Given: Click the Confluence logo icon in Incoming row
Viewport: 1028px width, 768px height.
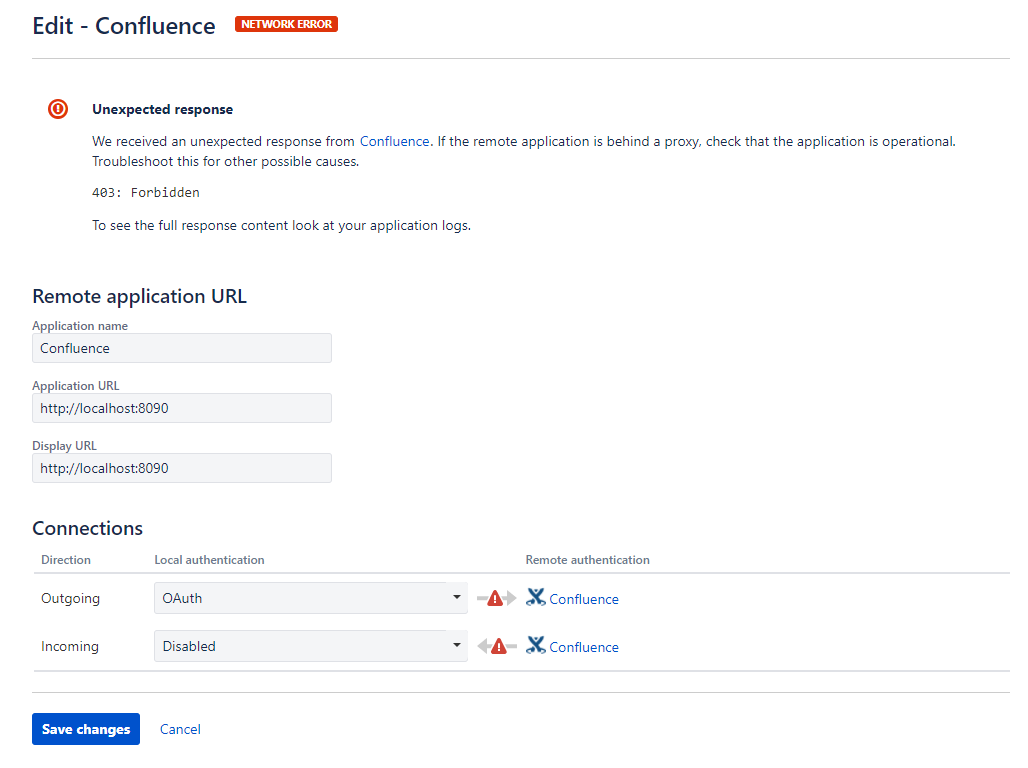Looking at the screenshot, I should coord(536,645).
